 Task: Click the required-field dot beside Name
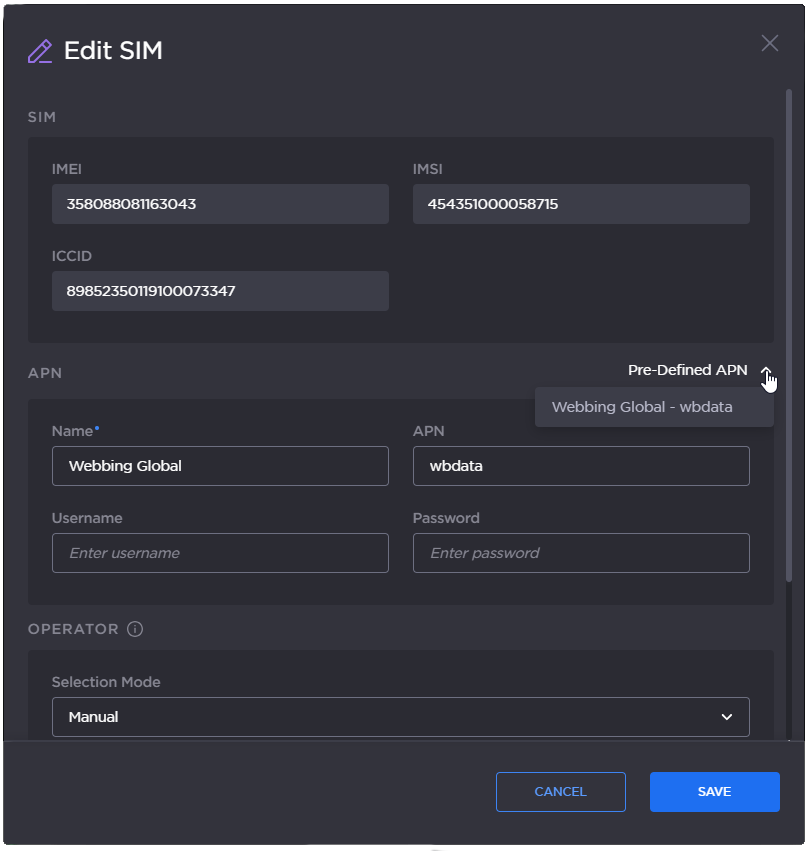pyautogui.click(x=95, y=426)
